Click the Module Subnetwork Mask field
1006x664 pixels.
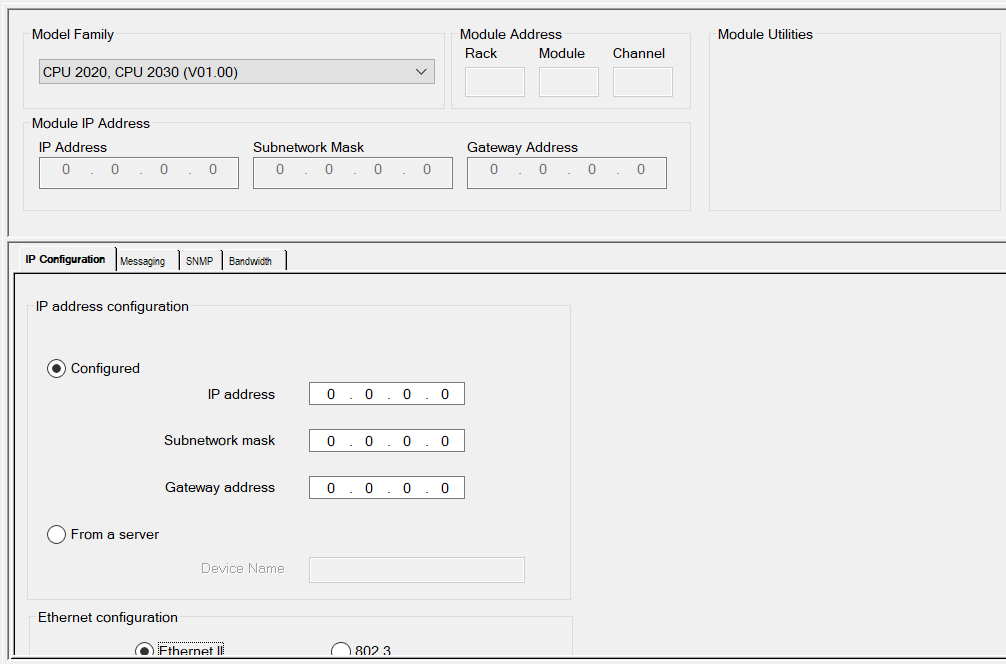[353, 172]
